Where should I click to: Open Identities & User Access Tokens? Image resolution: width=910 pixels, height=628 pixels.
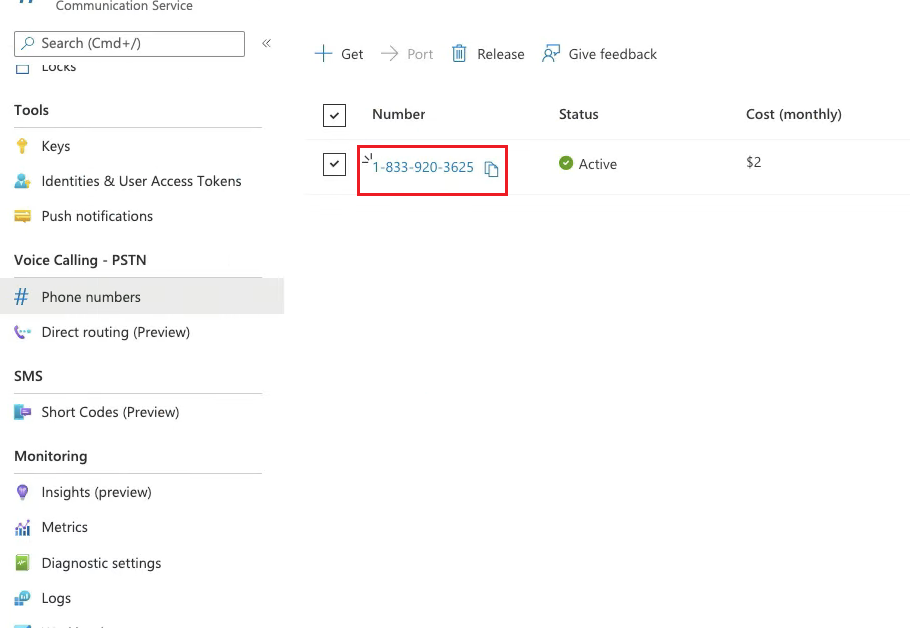[141, 181]
